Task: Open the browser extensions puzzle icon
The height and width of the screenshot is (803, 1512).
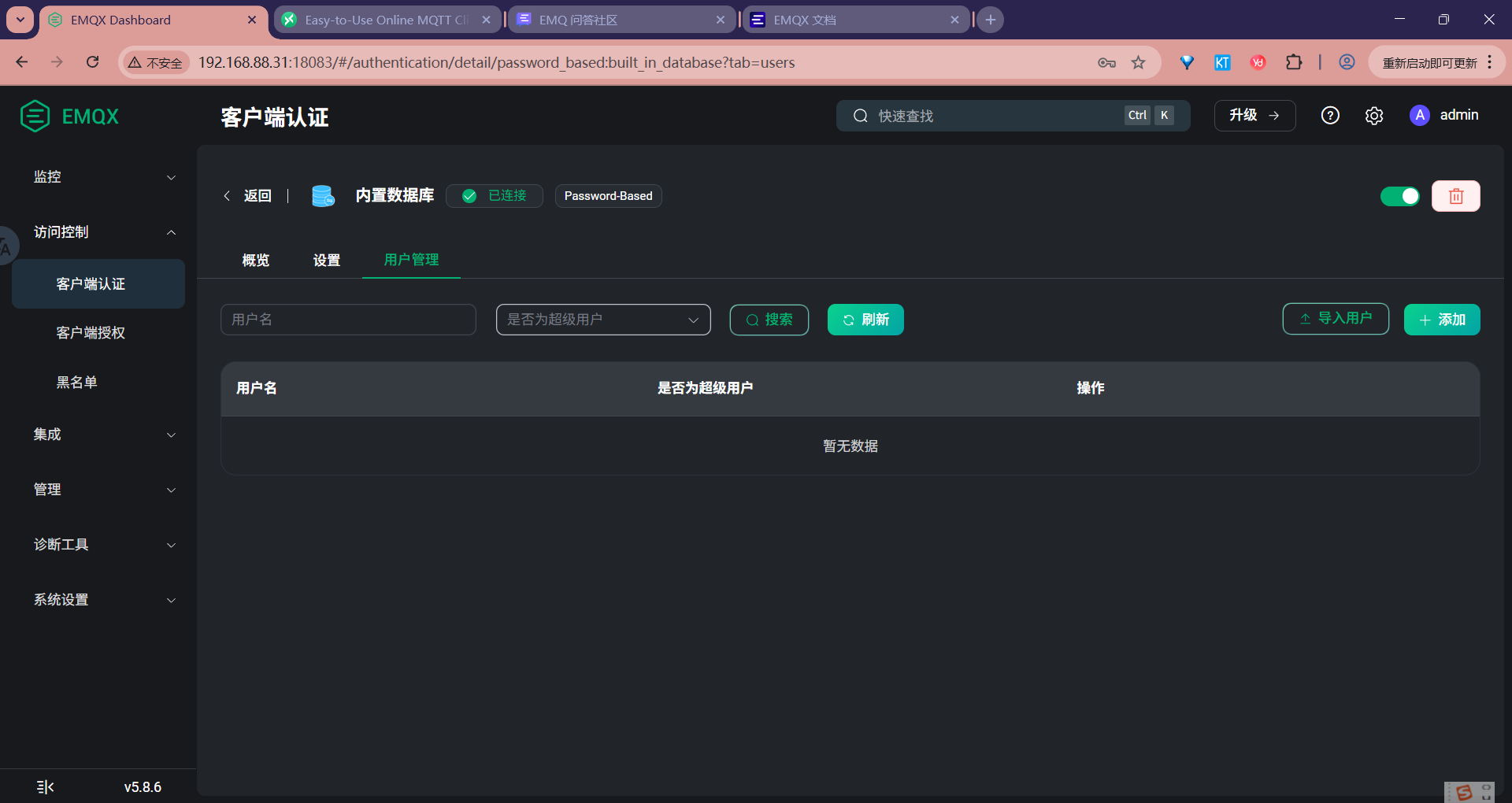Action: 1294,62
